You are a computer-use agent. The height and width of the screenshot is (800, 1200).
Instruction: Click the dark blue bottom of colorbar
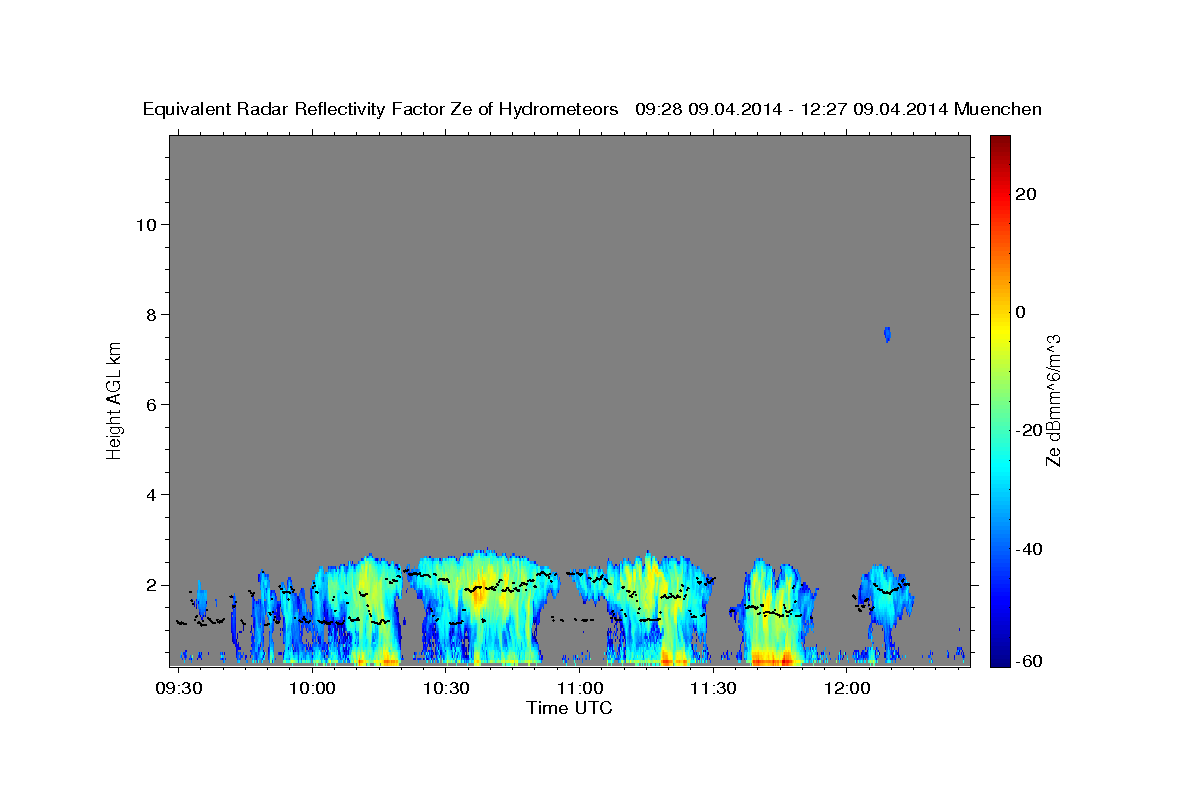pos(999,657)
